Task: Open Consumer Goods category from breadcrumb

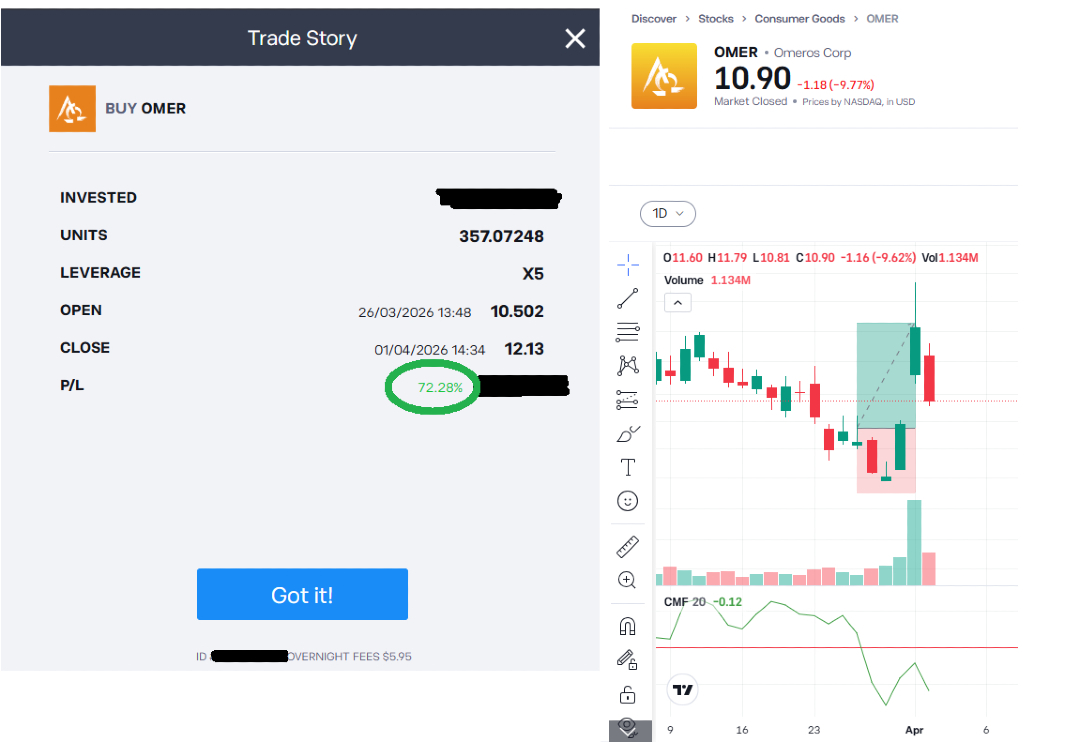Action: 800,18
